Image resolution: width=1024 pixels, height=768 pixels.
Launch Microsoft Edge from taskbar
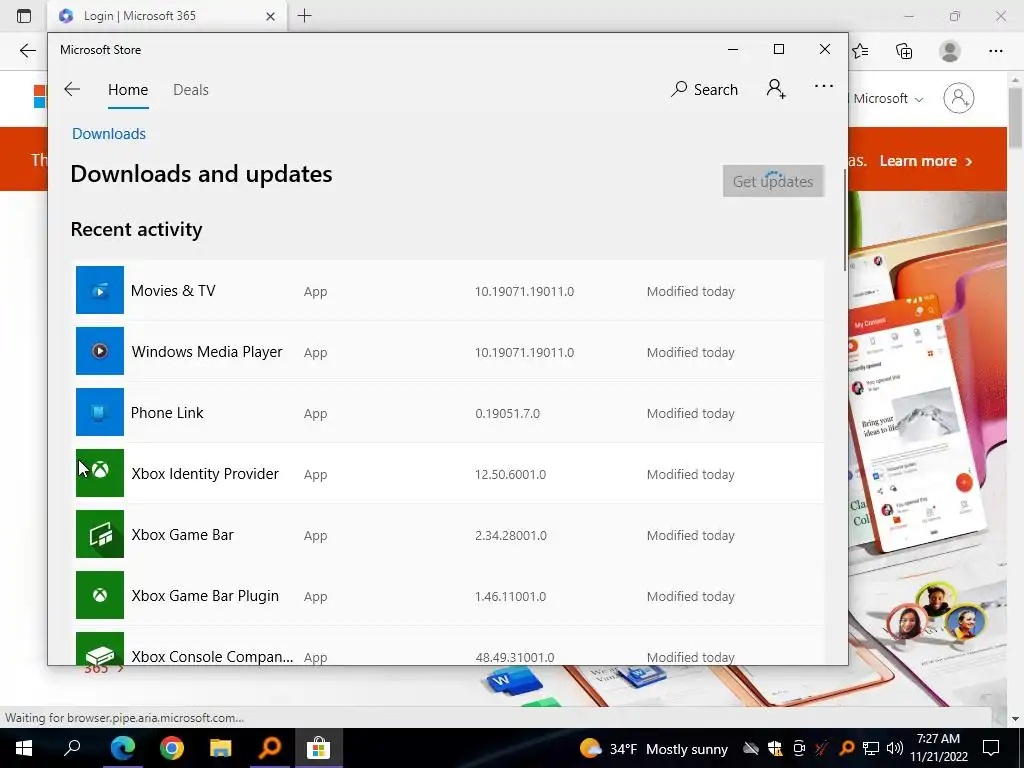click(x=123, y=748)
